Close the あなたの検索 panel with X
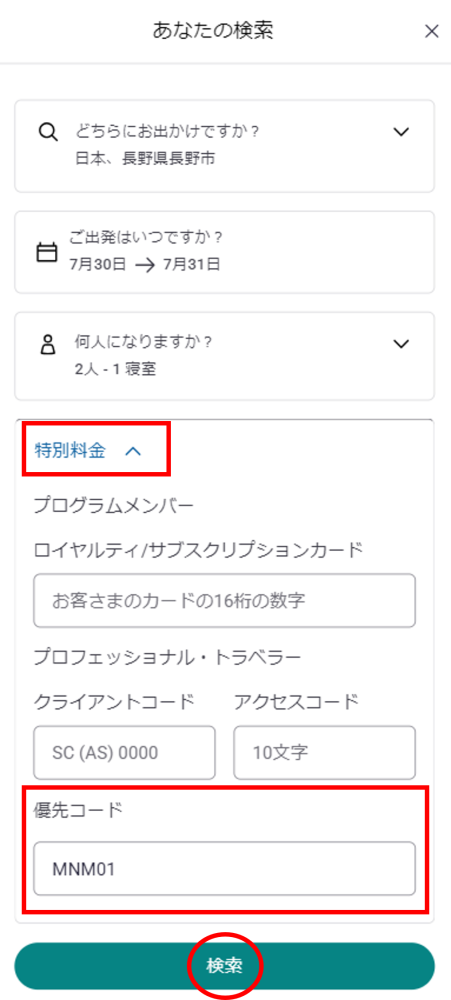 click(x=432, y=32)
